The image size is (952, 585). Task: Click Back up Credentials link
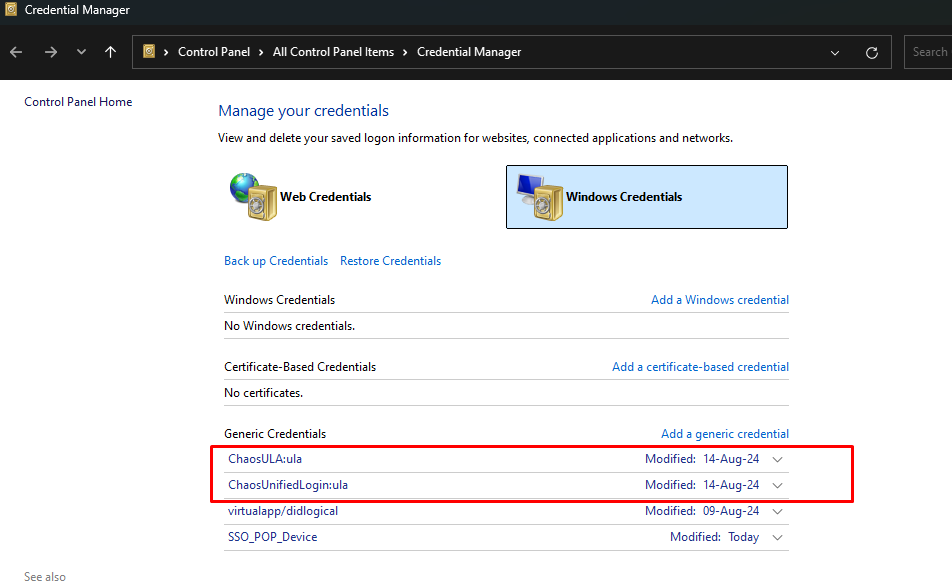pos(276,261)
